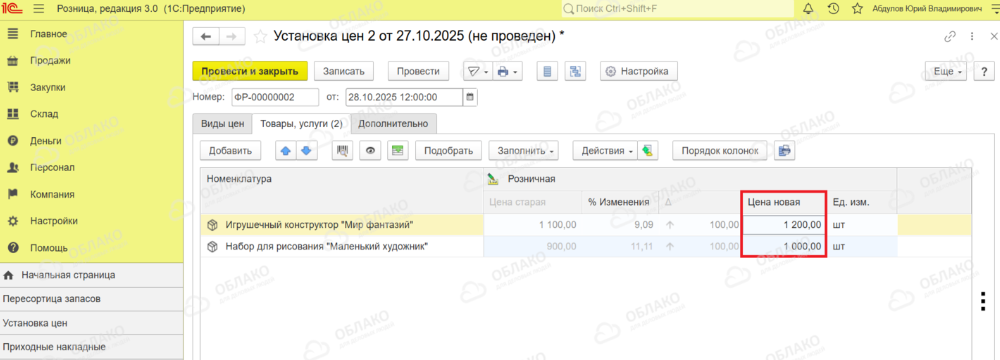Toggle the eye view icon

point(371,151)
